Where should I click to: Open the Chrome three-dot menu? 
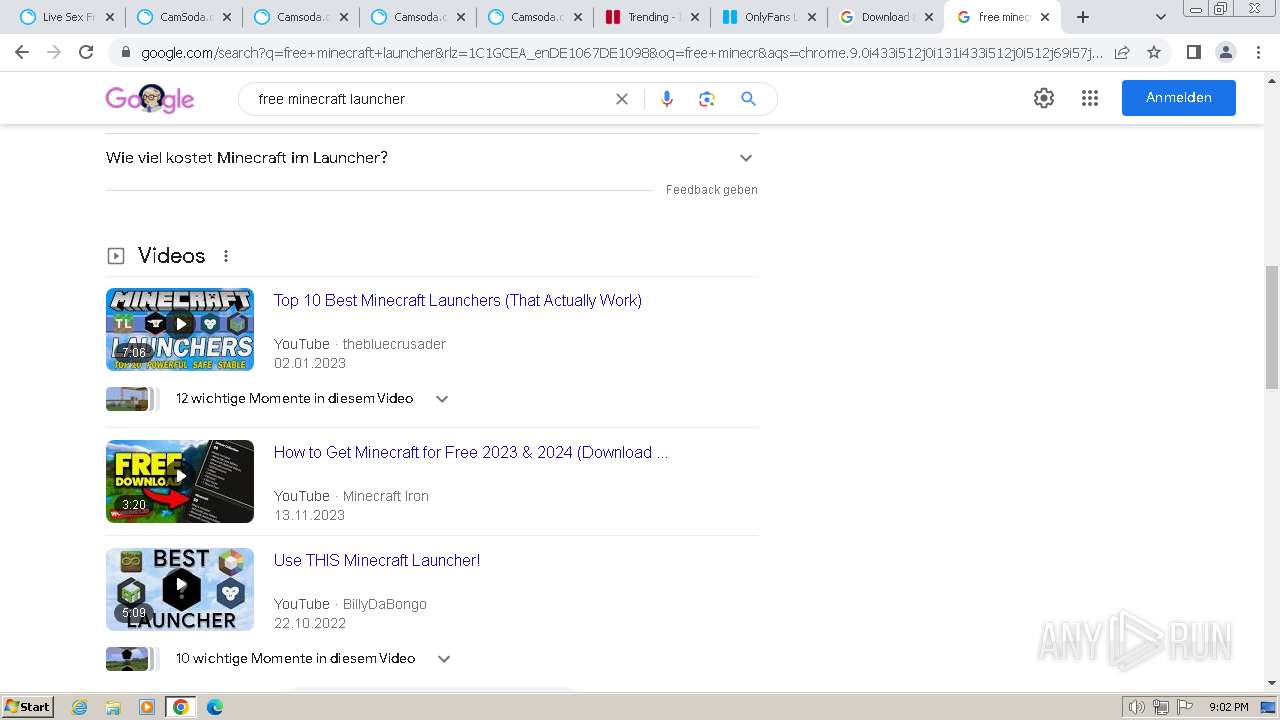1258,52
